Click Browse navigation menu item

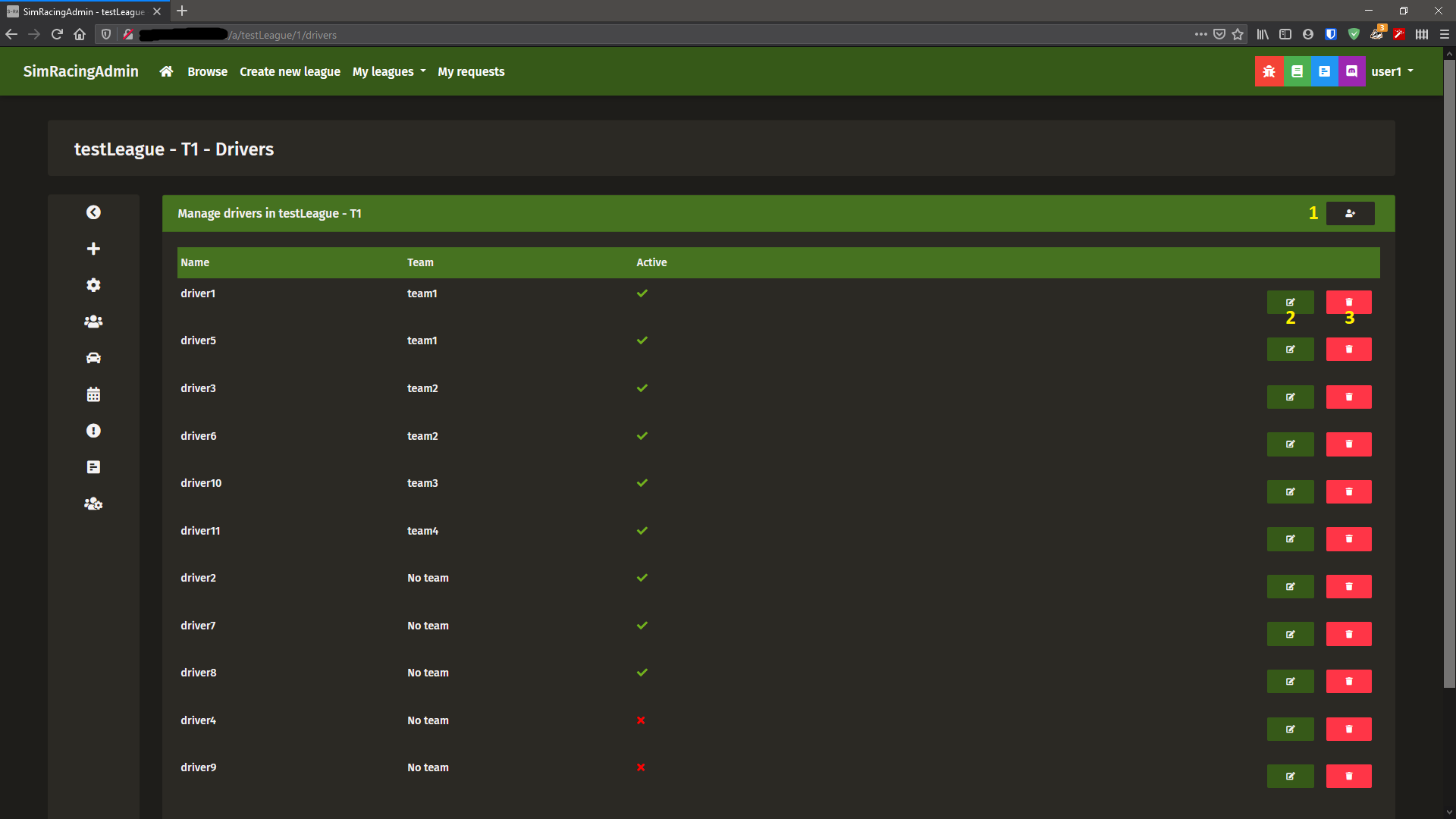click(x=207, y=71)
